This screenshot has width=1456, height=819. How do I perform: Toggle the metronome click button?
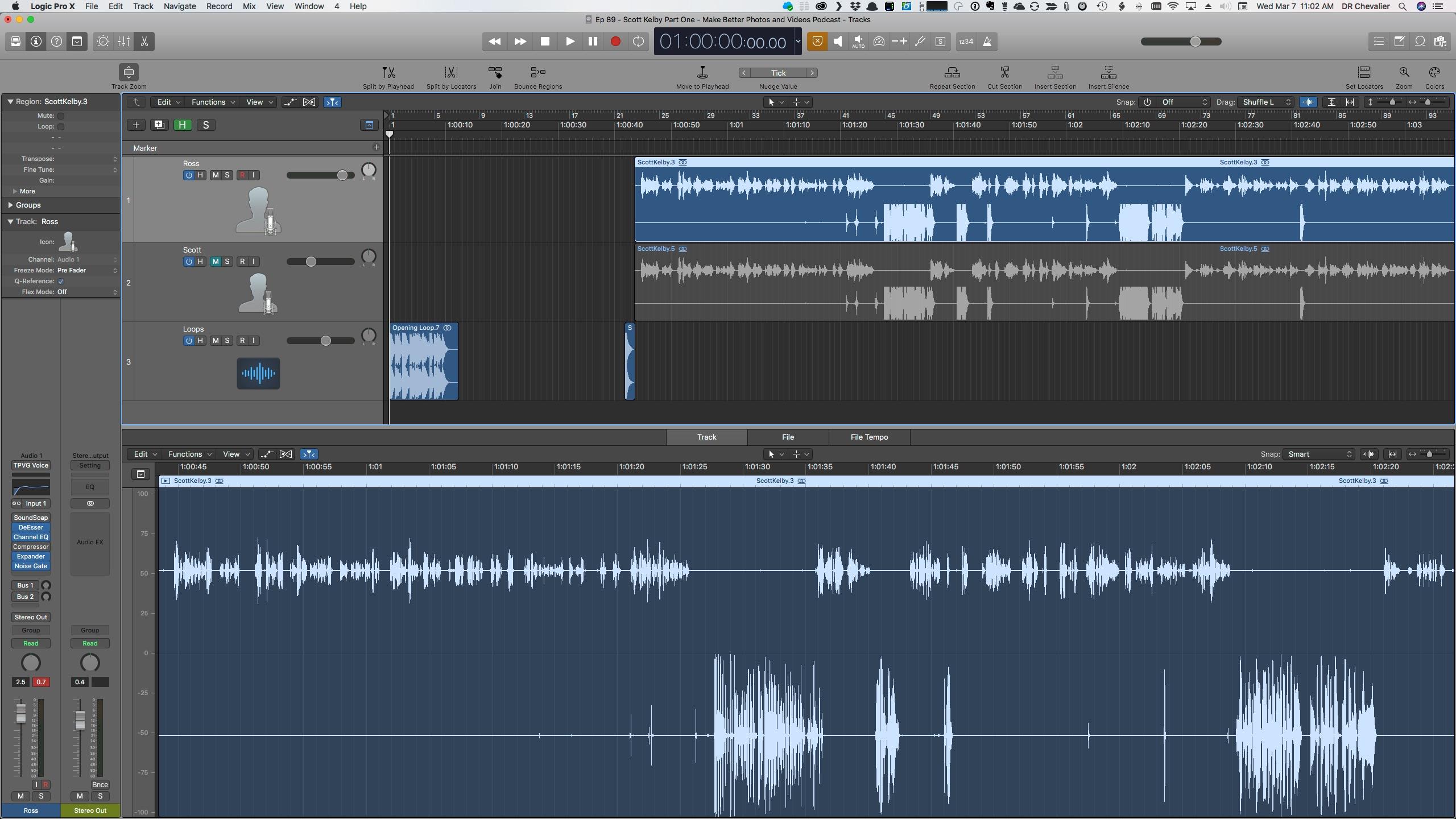point(987,42)
